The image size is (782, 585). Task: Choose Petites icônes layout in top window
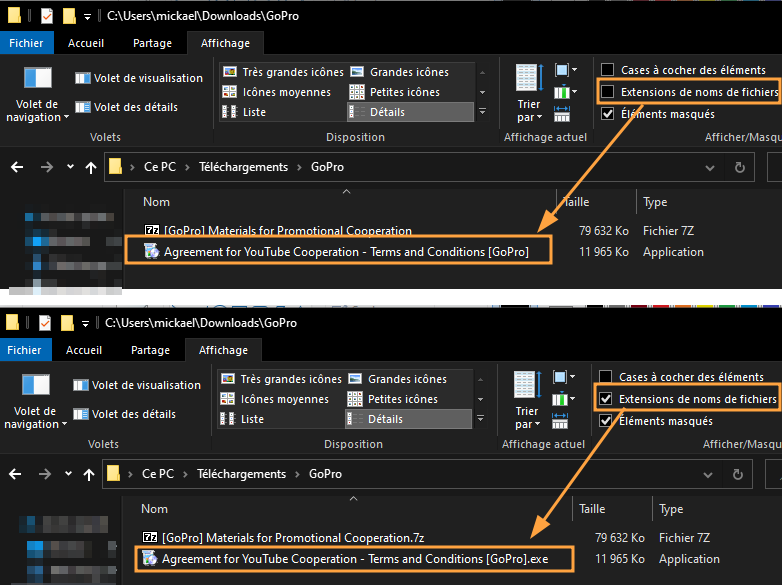point(394,92)
